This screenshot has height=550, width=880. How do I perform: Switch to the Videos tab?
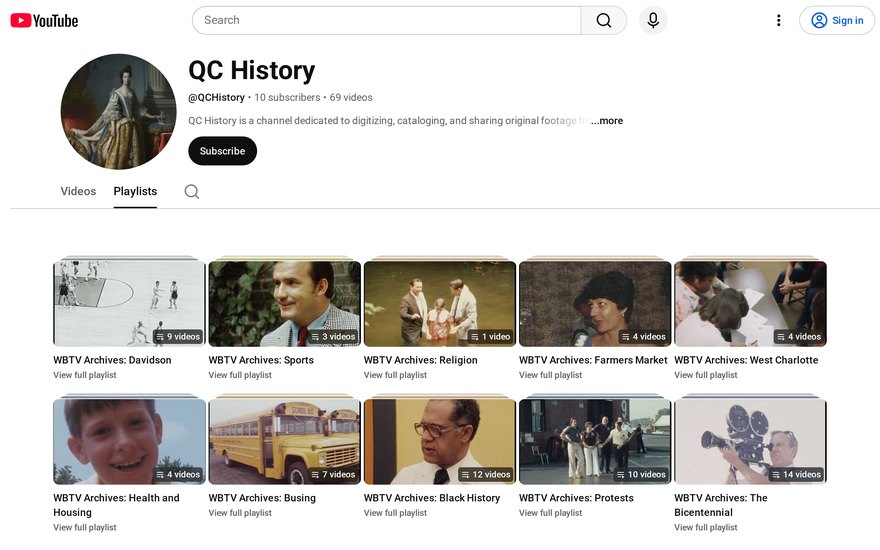78,191
